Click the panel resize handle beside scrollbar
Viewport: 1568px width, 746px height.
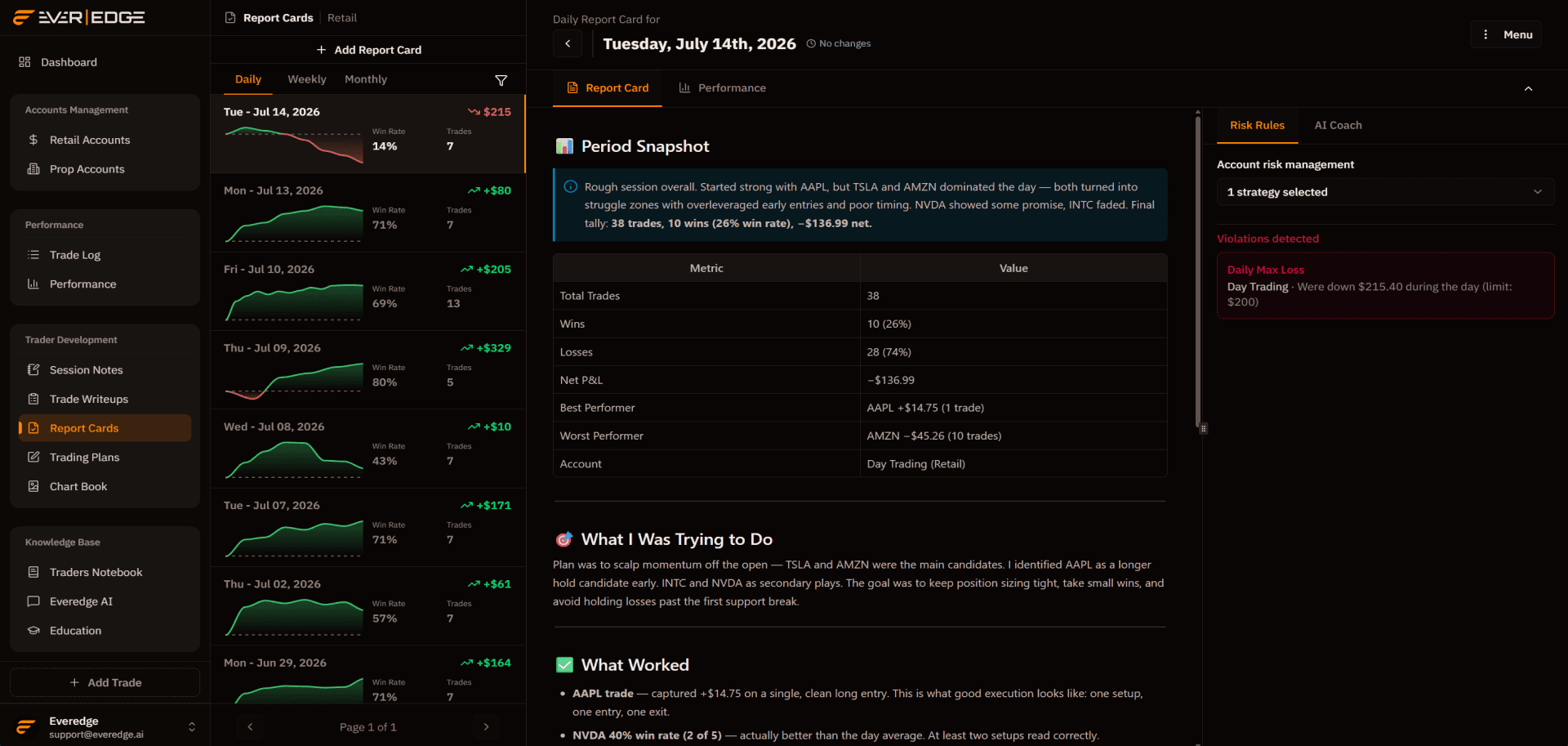(1204, 428)
